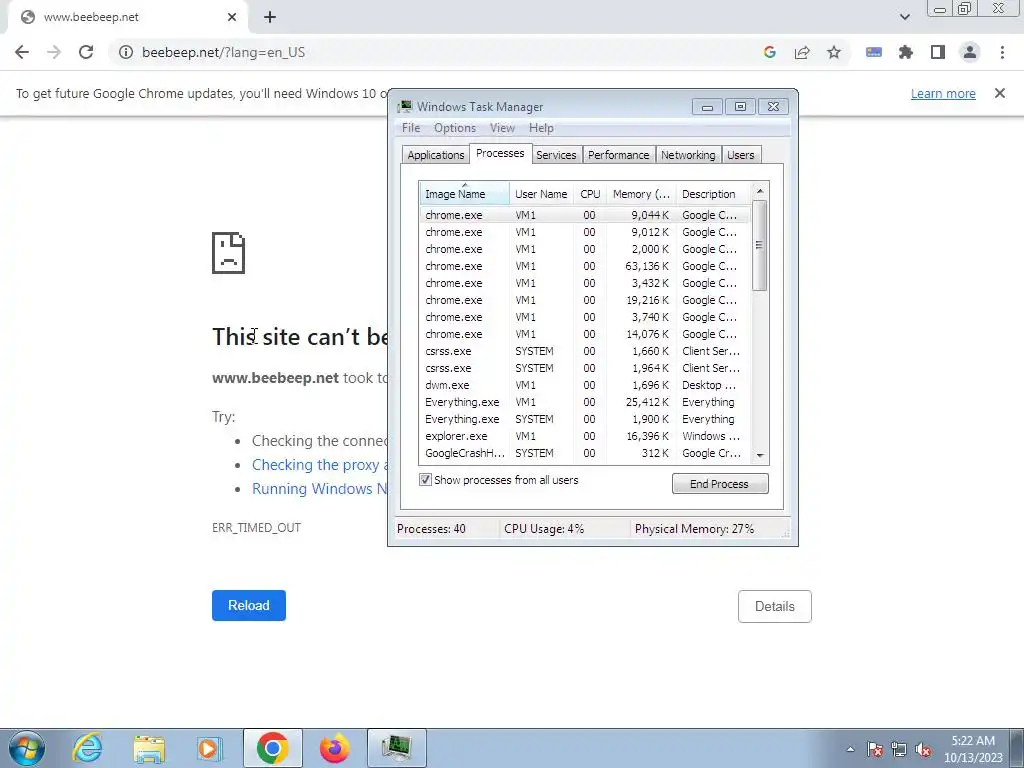This screenshot has width=1024, height=768.
Task: Open Running Windows Network Diagnostics link
Action: coord(320,488)
